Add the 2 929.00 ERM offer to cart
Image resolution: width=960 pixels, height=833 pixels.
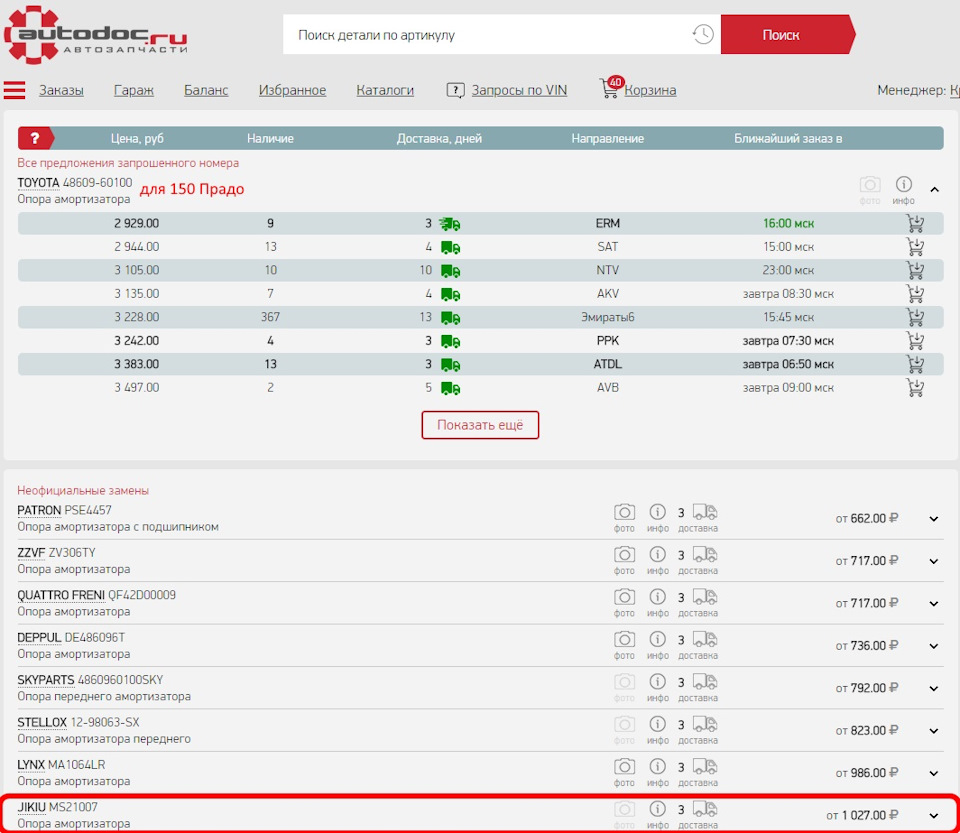click(915, 223)
